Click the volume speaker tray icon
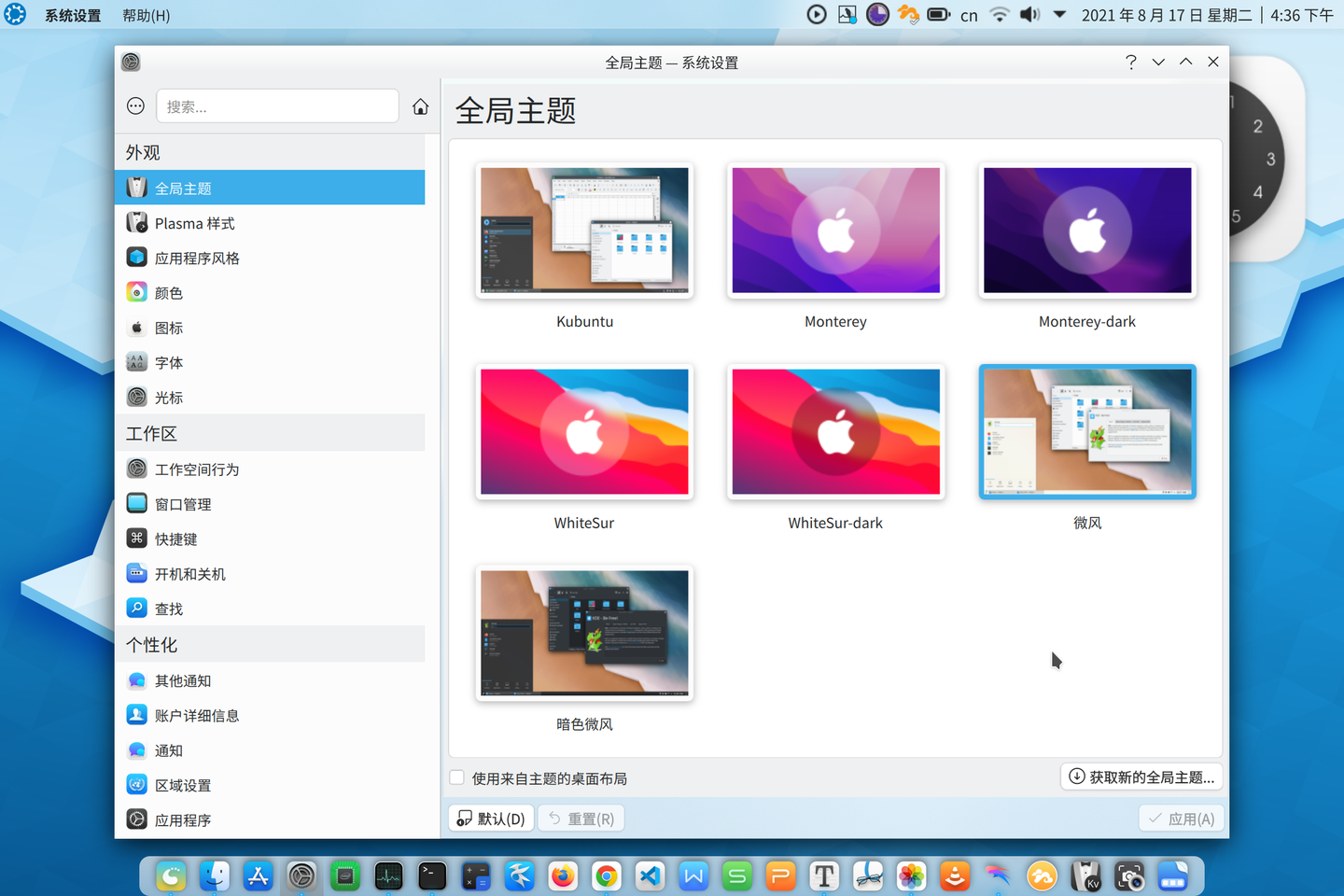The image size is (1344, 896). 1029,15
